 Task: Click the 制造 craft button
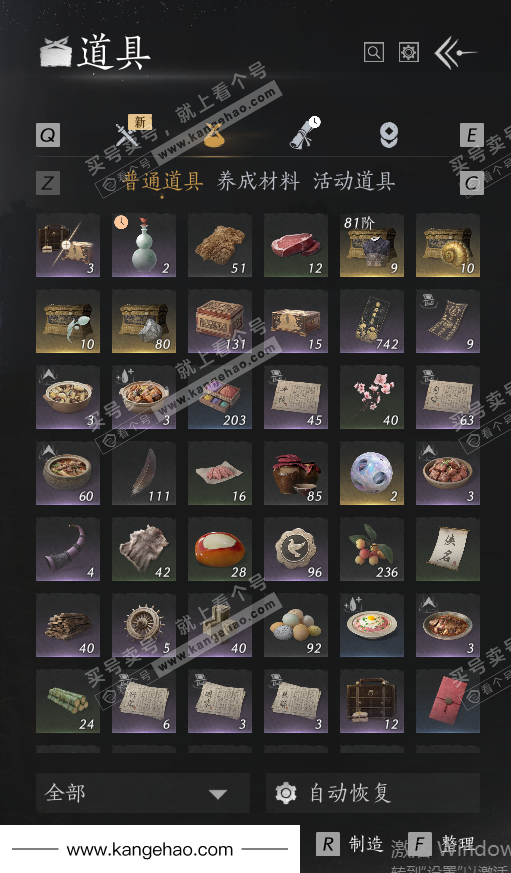(x=350, y=845)
